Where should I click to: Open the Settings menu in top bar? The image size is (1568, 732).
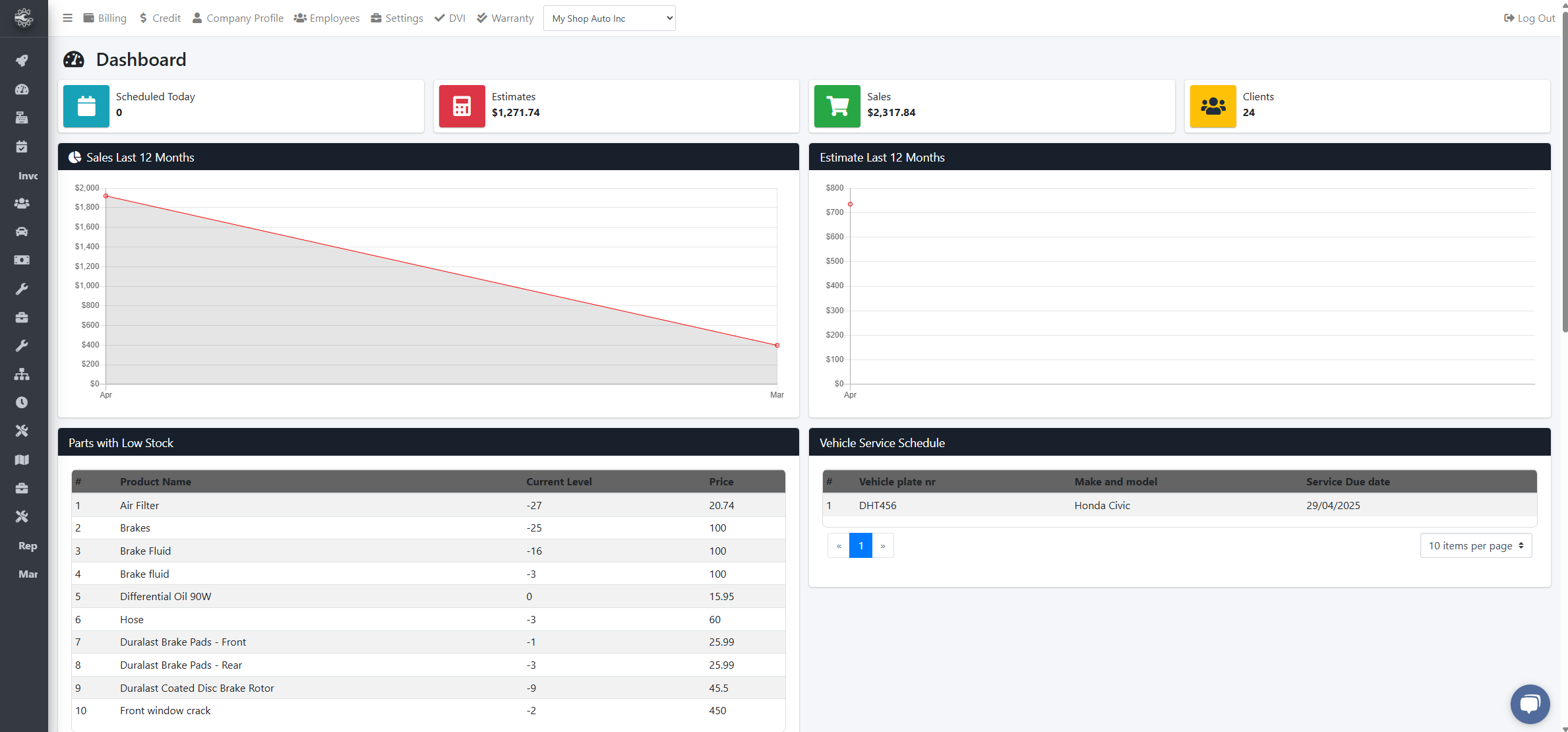coord(396,18)
